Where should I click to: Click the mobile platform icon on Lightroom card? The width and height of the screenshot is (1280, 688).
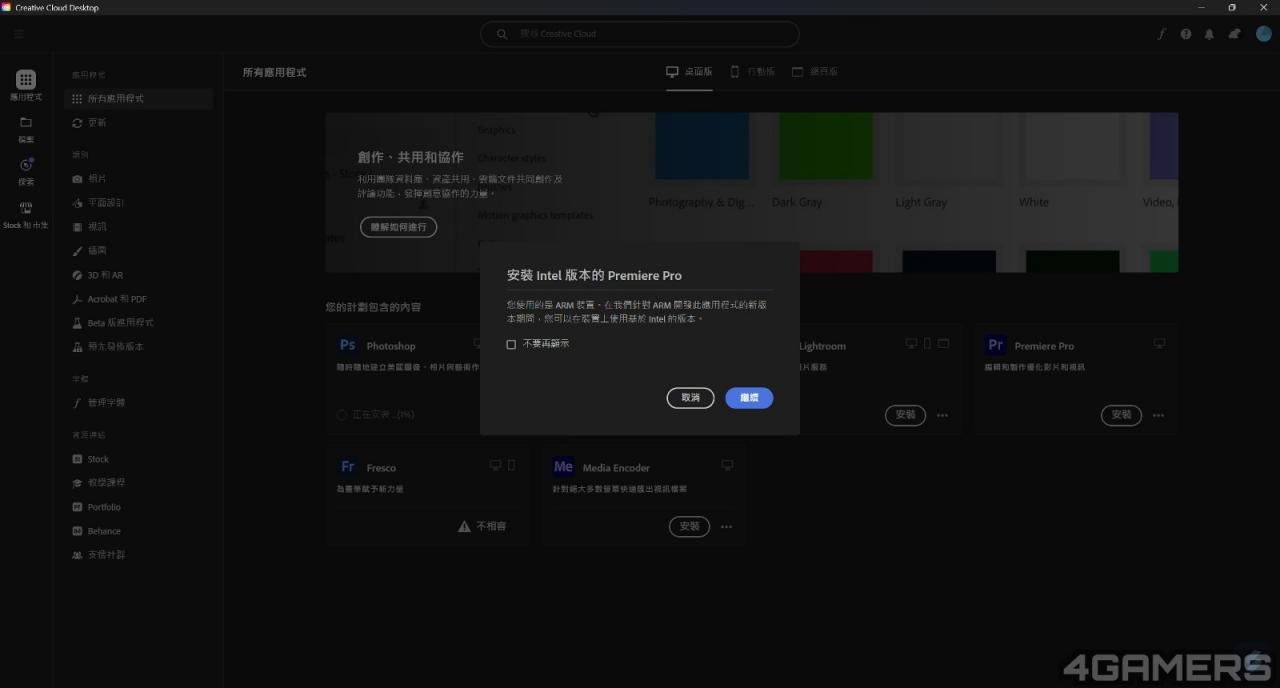point(927,344)
